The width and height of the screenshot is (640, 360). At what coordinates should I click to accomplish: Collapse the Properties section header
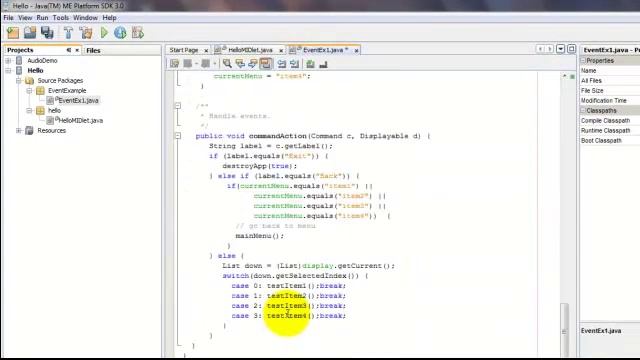(x=584, y=60)
